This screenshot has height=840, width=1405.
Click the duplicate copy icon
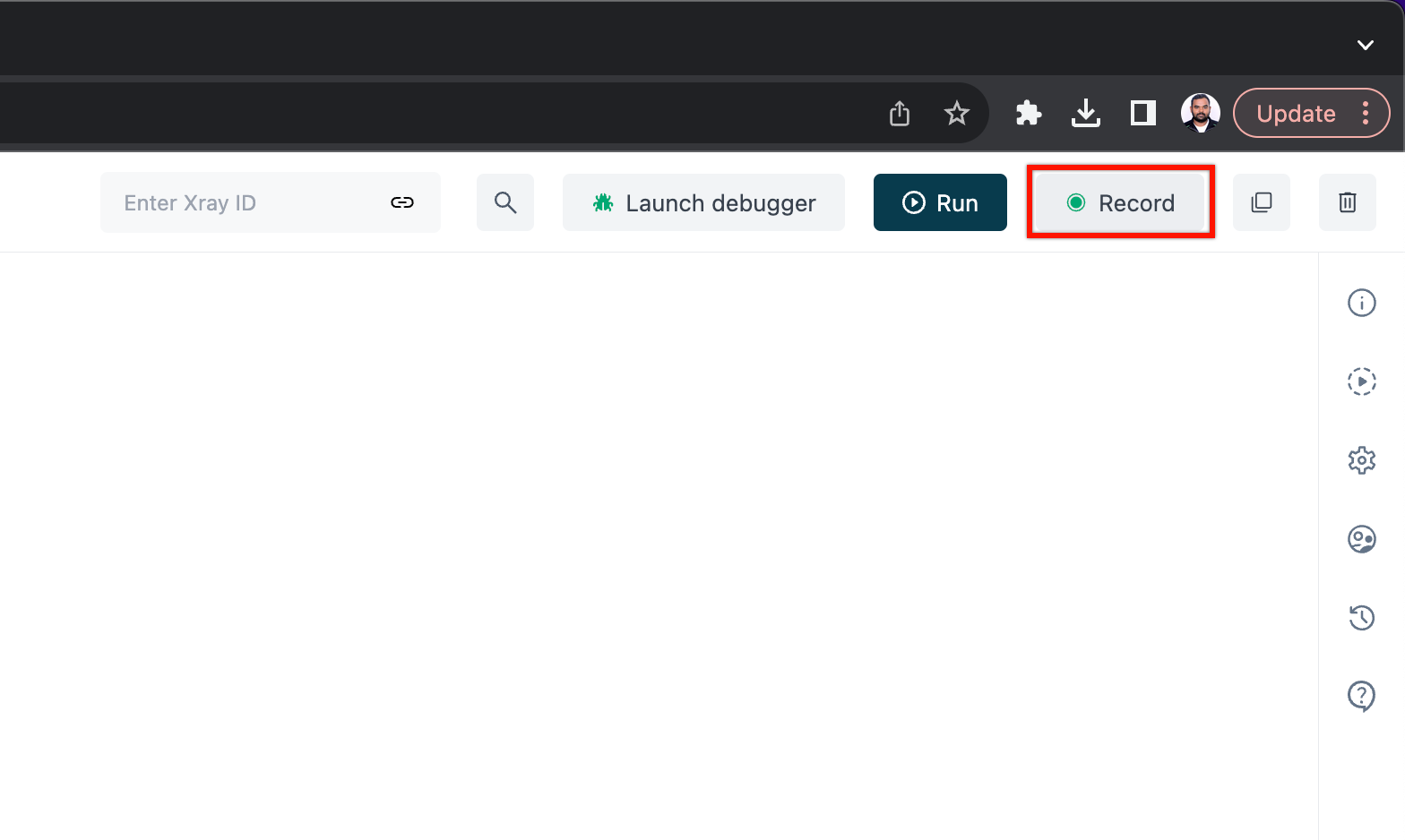tap(1262, 202)
